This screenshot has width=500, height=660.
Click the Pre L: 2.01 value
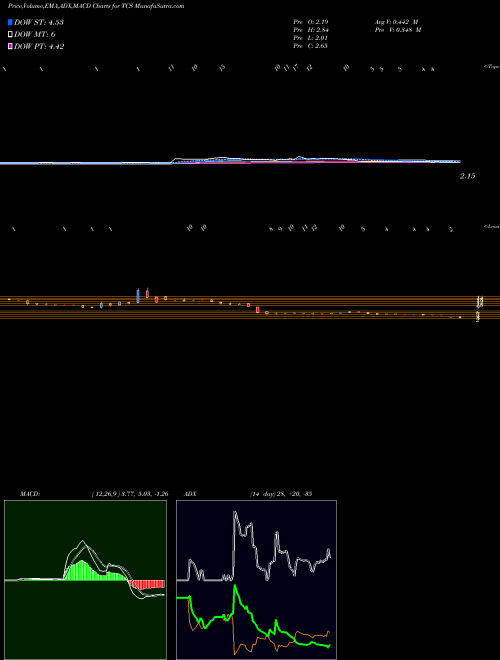tap(311, 38)
